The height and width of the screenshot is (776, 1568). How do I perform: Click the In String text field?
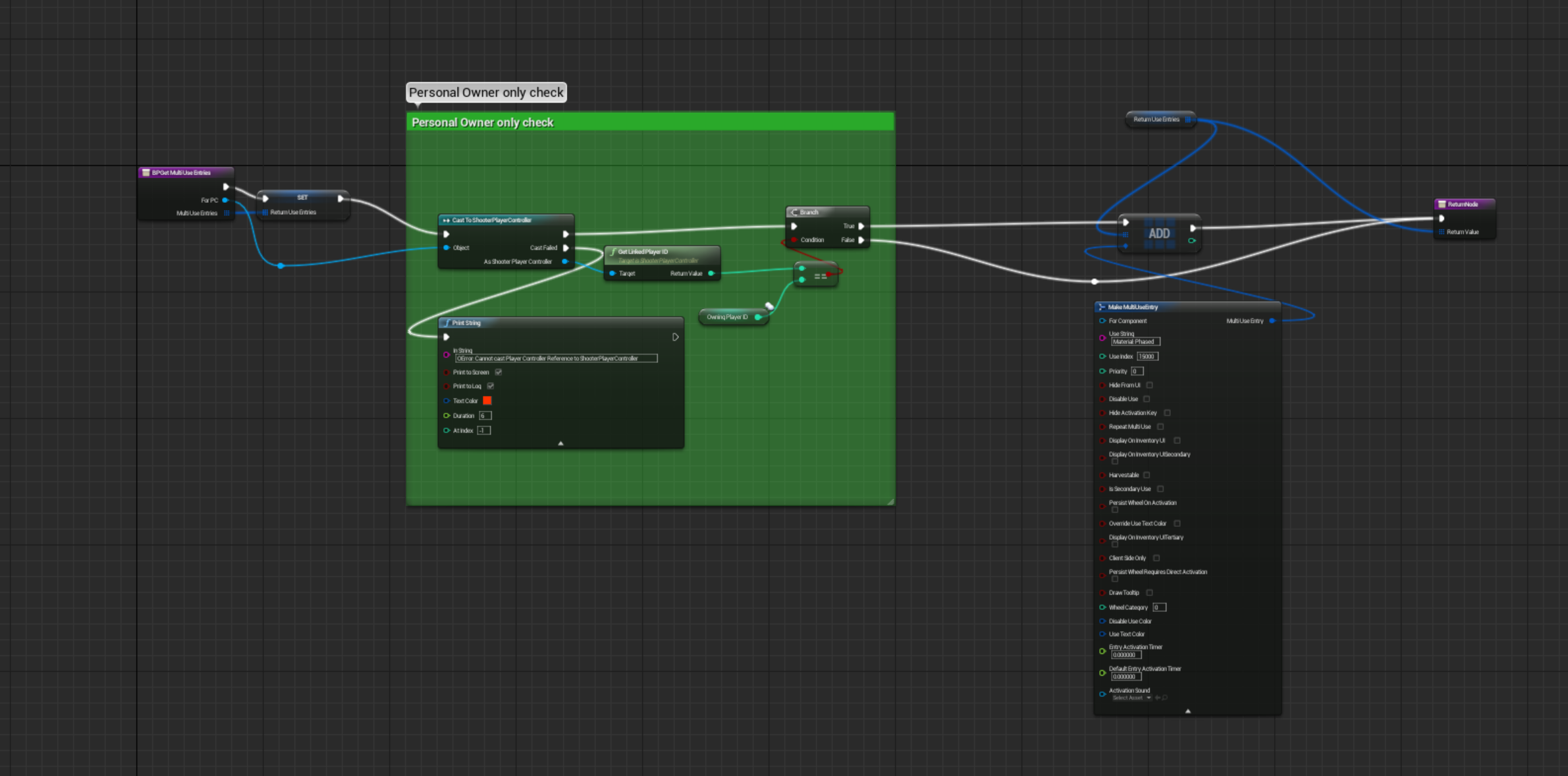click(556, 358)
